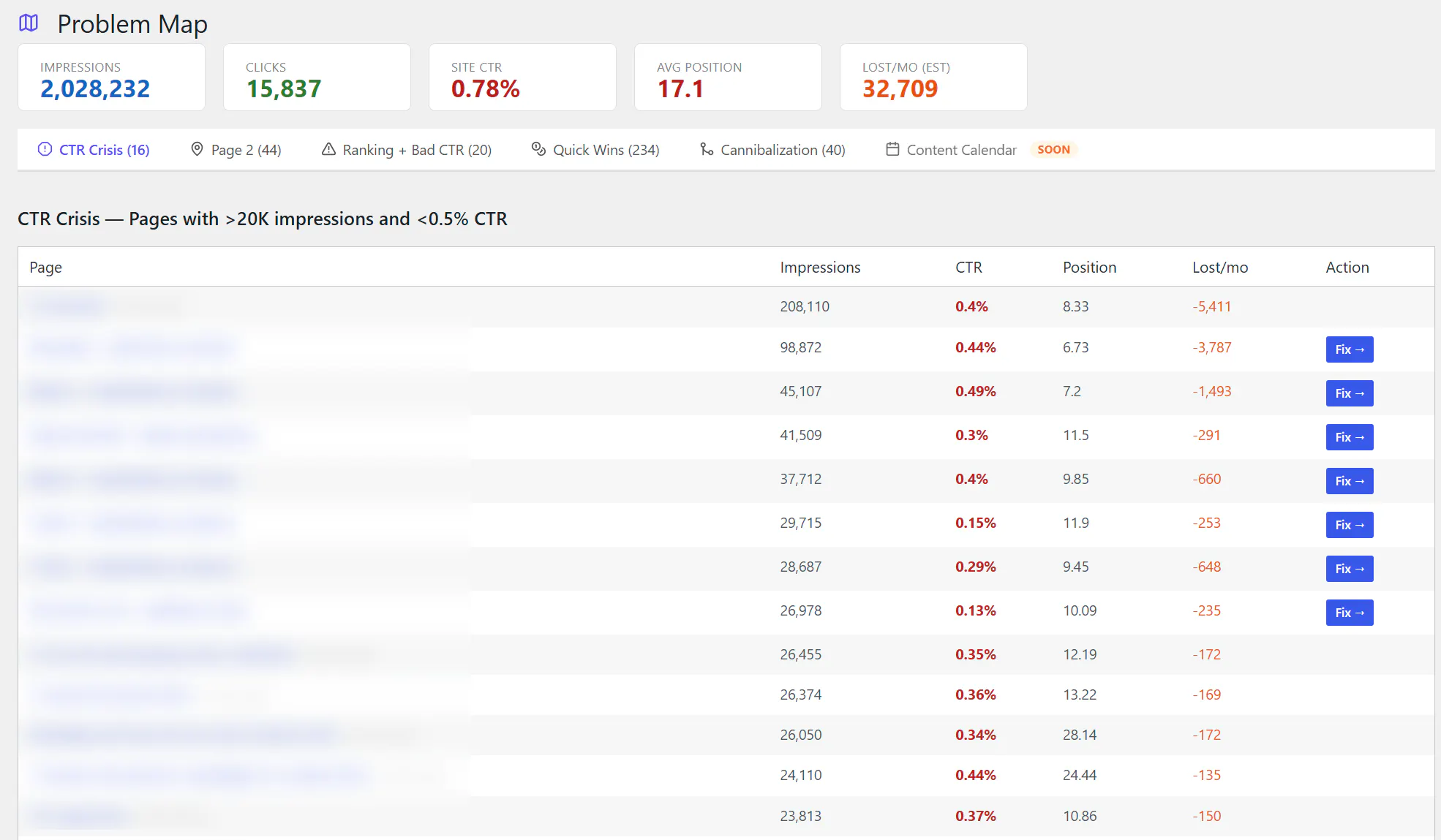Click the Impressions 2,028,232 stat card
1441x840 pixels.
(111, 77)
